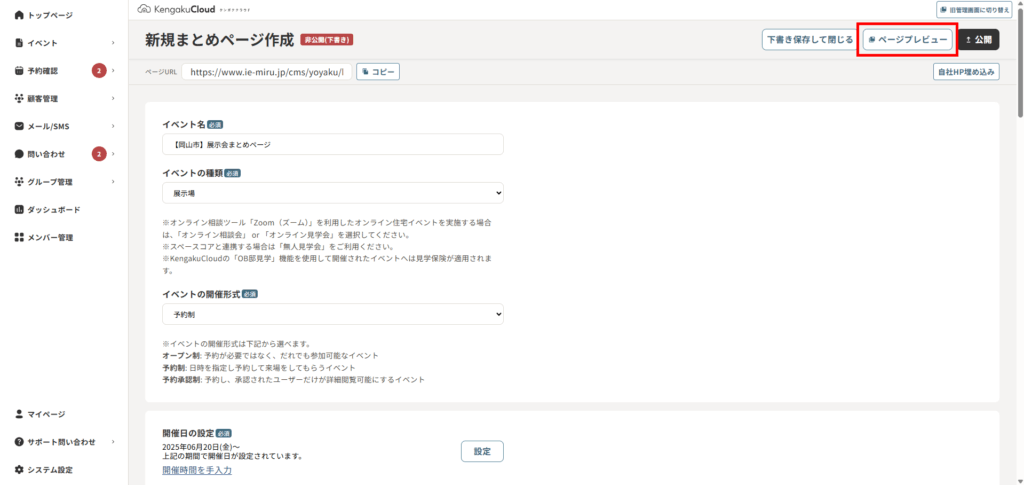1024x485 pixels.
Task: Click the home icon beside トップページ
Action: click(x=19, y=16)
